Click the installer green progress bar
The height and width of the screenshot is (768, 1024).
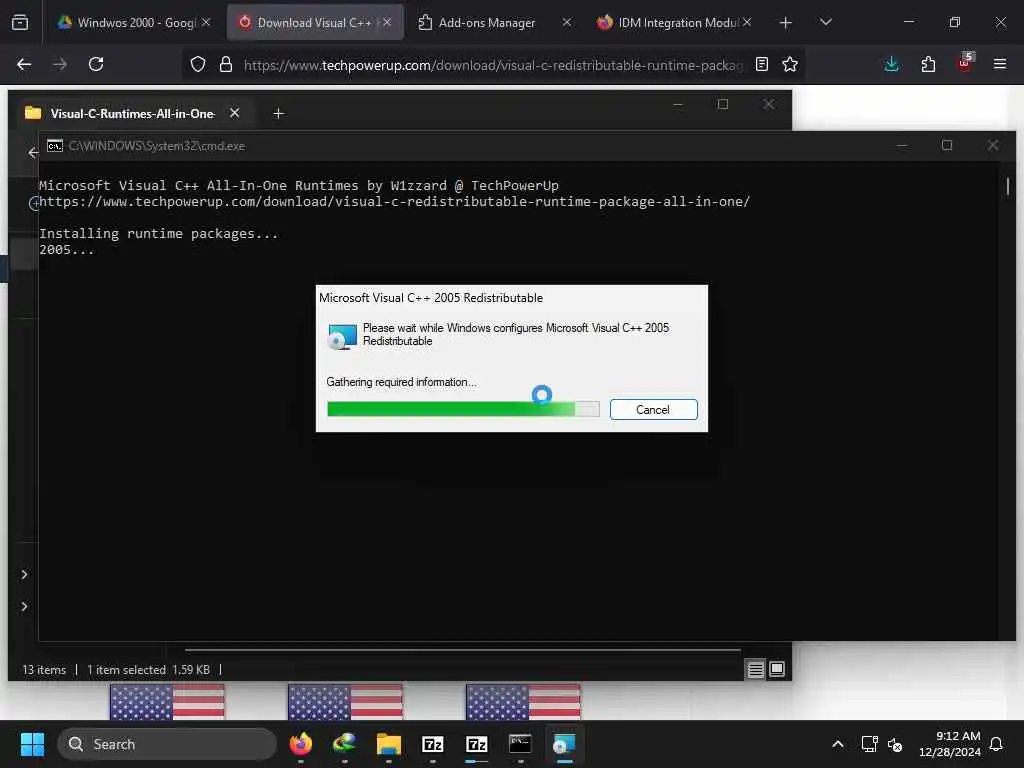tap(463, 409)
